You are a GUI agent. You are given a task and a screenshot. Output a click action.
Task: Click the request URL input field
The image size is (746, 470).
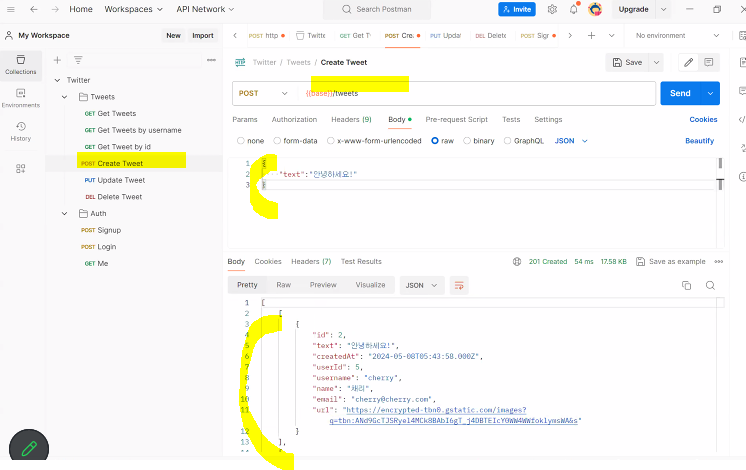[x=477, y=93]
